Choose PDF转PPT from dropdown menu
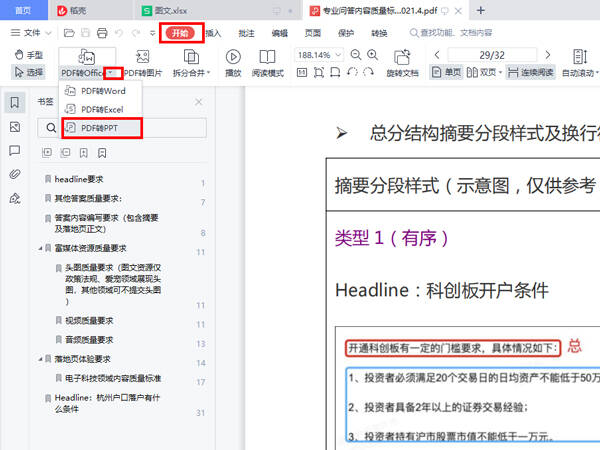Screen dimensions: 600x450 (102, 128)
